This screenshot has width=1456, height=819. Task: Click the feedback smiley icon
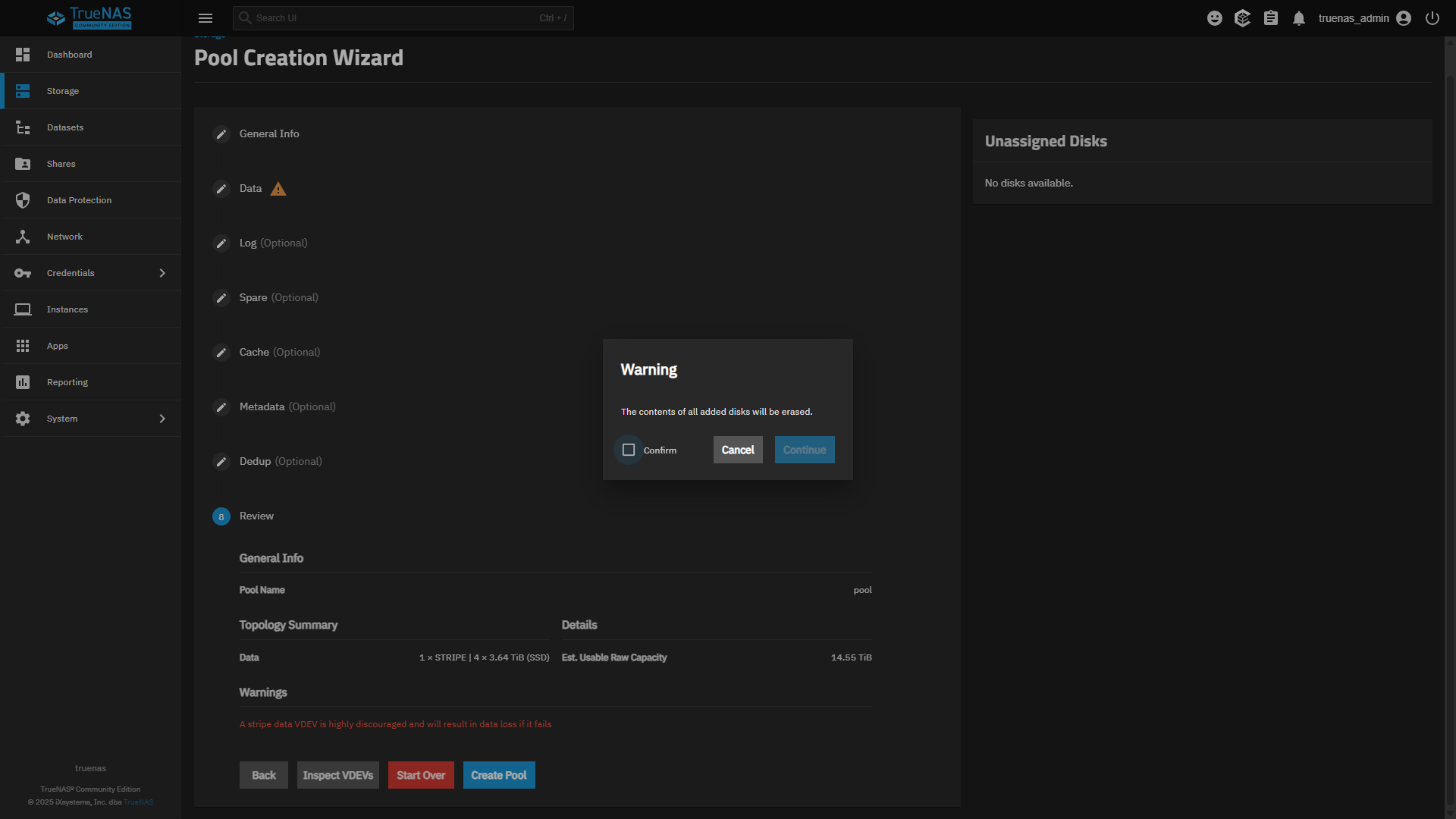pos(1215,18)
